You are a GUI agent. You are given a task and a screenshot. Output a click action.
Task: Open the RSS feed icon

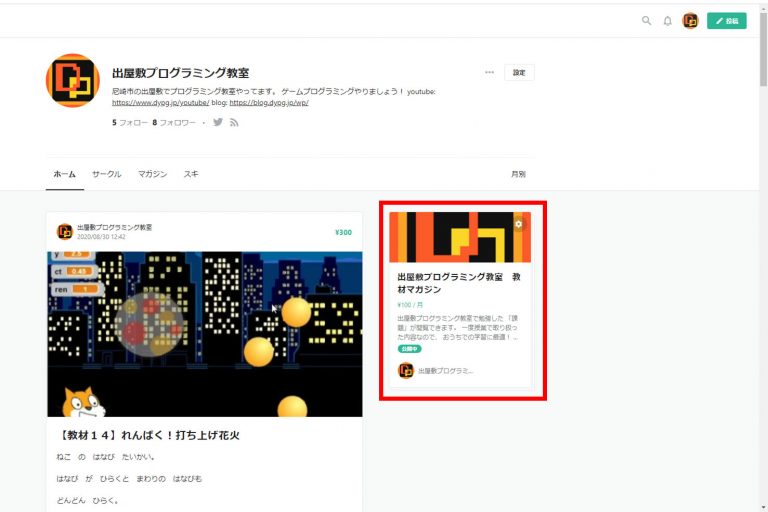click(x=234, y=122)
